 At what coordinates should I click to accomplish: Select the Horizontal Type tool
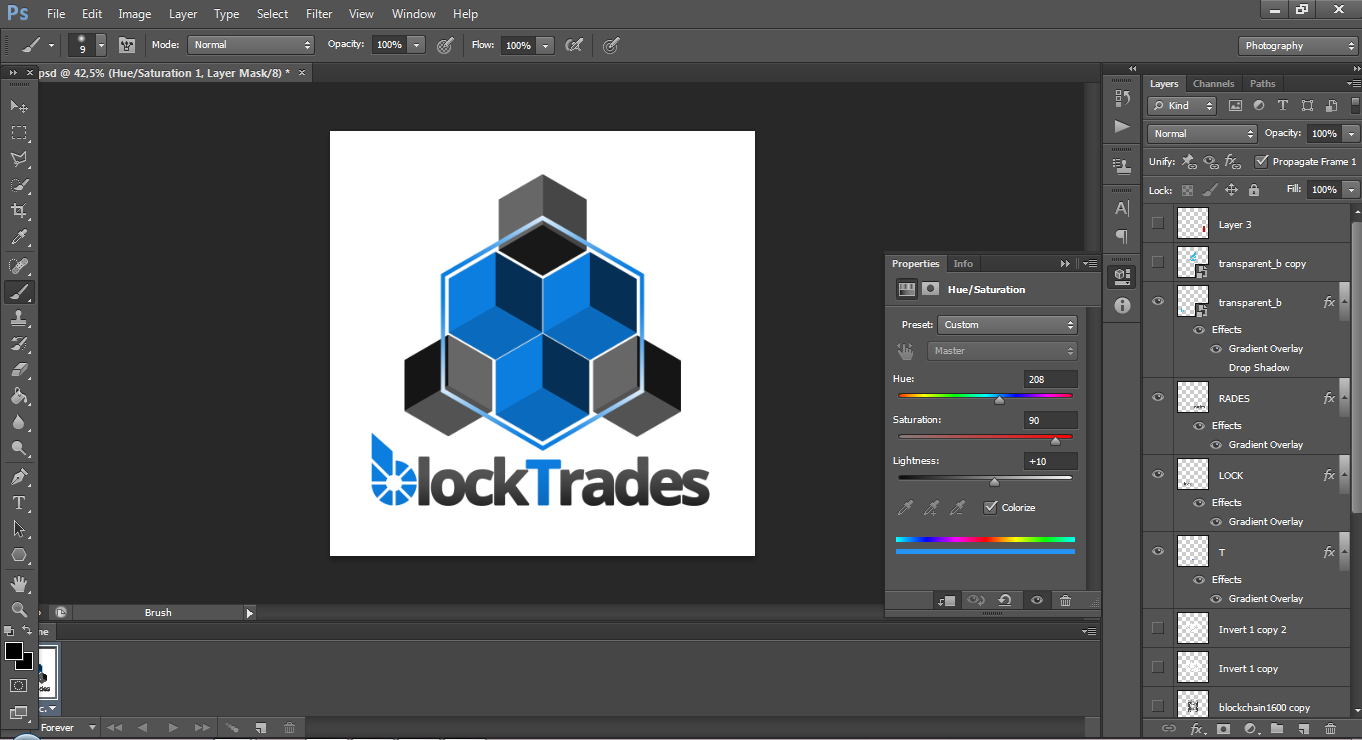(x=19, y=503)
